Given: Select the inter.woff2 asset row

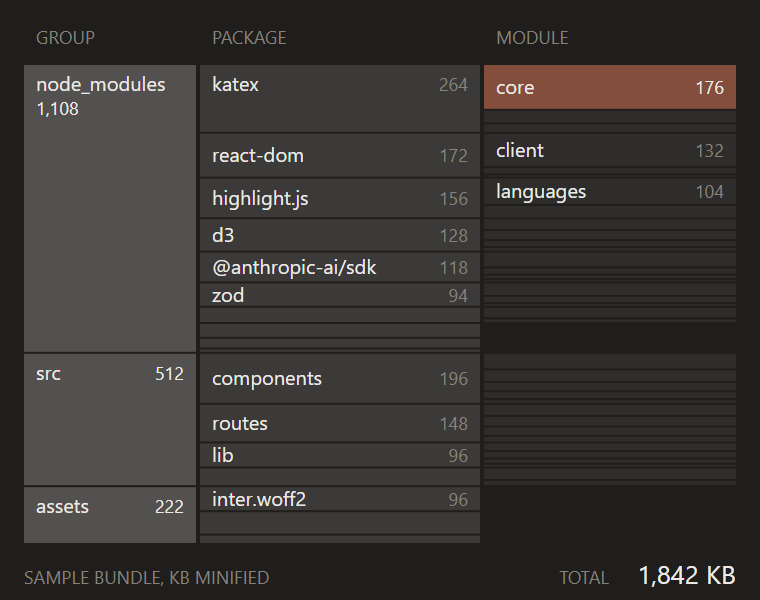Looking at the screenshot, I should pos(340,499).
